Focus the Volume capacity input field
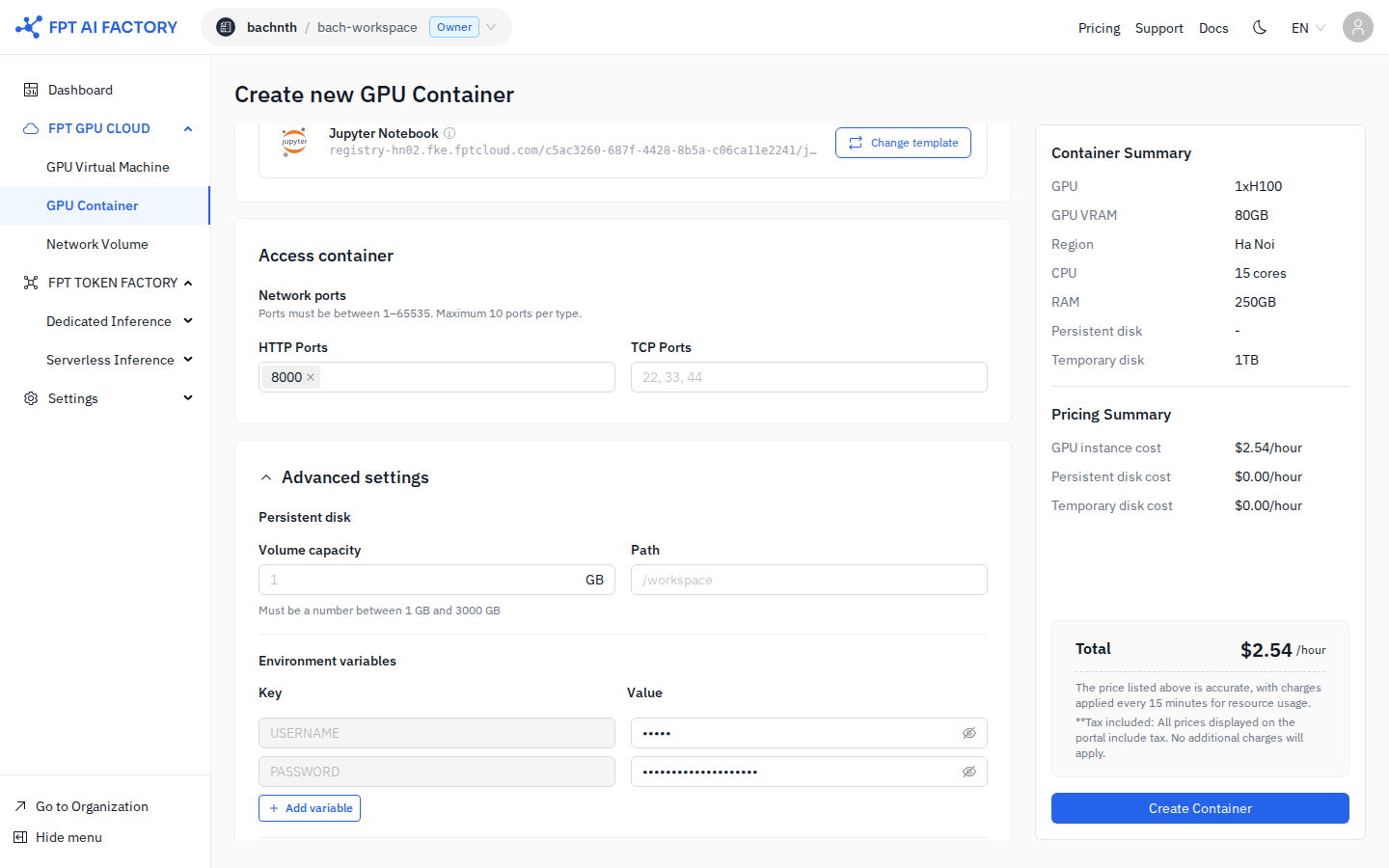The image size is (1389, 868). pos(437,580)
